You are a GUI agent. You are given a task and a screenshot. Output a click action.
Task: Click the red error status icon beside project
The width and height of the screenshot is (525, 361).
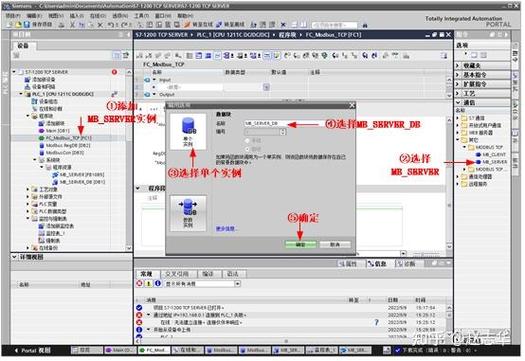click(x=114, y=72)
